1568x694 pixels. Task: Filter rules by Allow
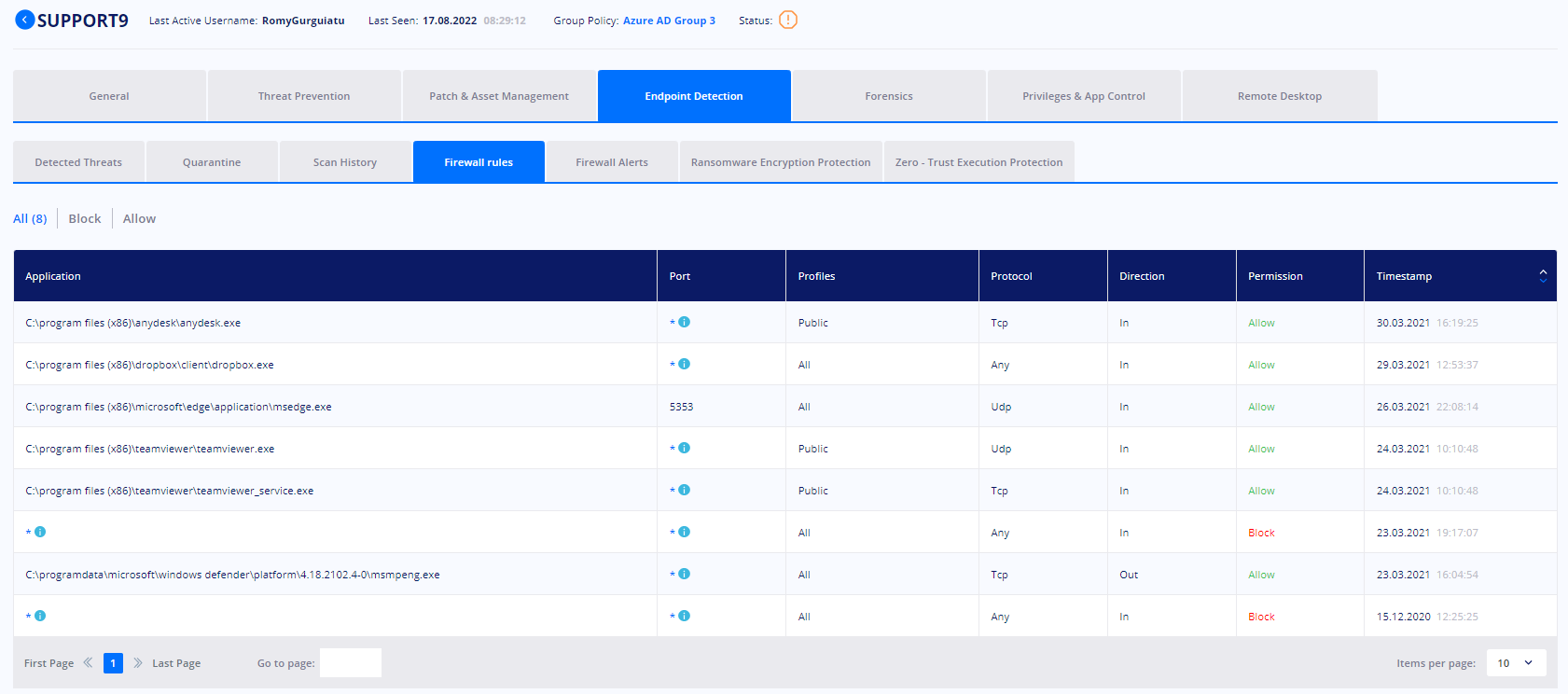(139, 218)
